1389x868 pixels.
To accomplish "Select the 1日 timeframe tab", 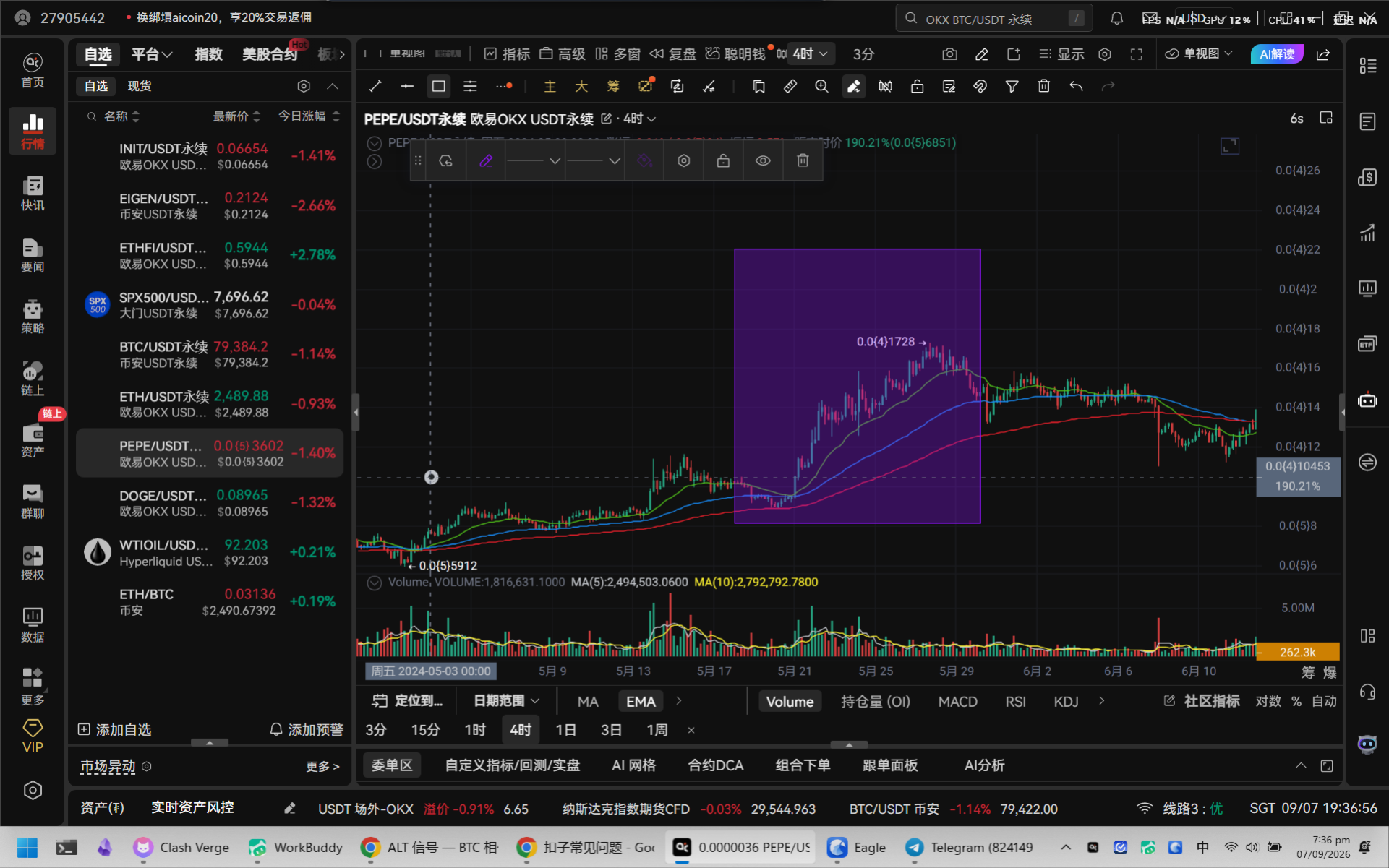I will point(565,730).
